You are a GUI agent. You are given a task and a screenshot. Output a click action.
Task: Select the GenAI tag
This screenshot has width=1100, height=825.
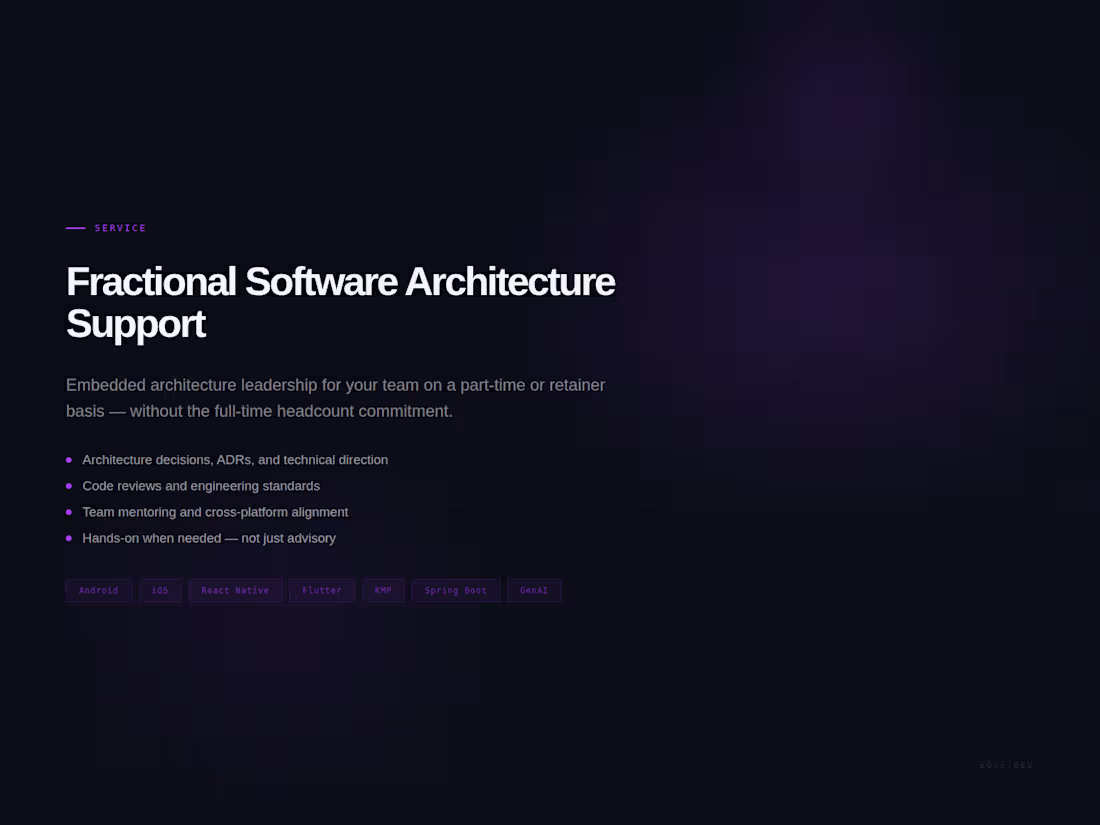point(534,590)
